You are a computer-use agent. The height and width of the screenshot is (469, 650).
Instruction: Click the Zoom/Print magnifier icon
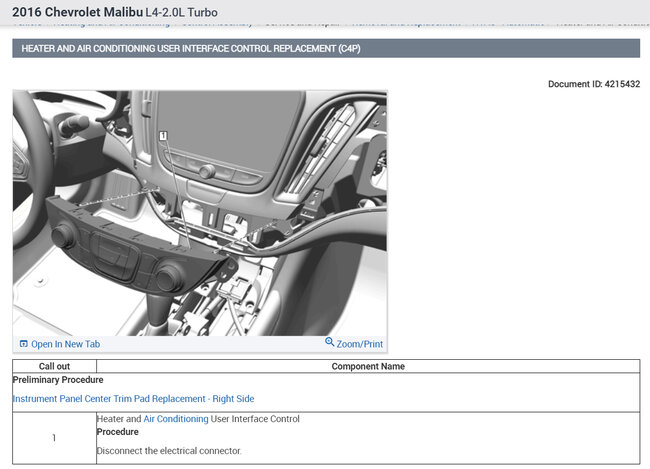330,343
